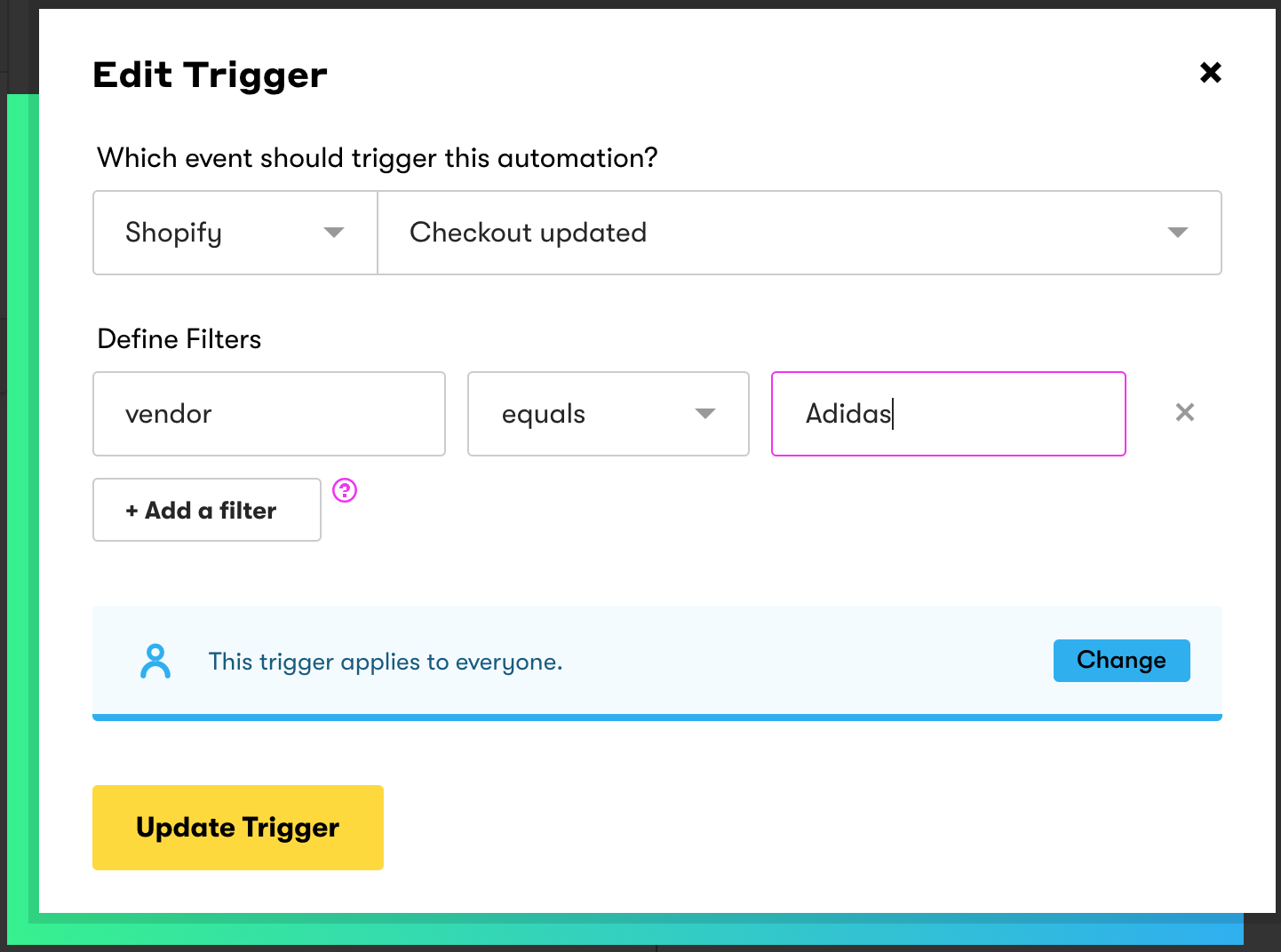Screen dimensions: 1281x952
Task: Click the 'This trigger applies to everyone' text
Action: click(x=386, y=662)
